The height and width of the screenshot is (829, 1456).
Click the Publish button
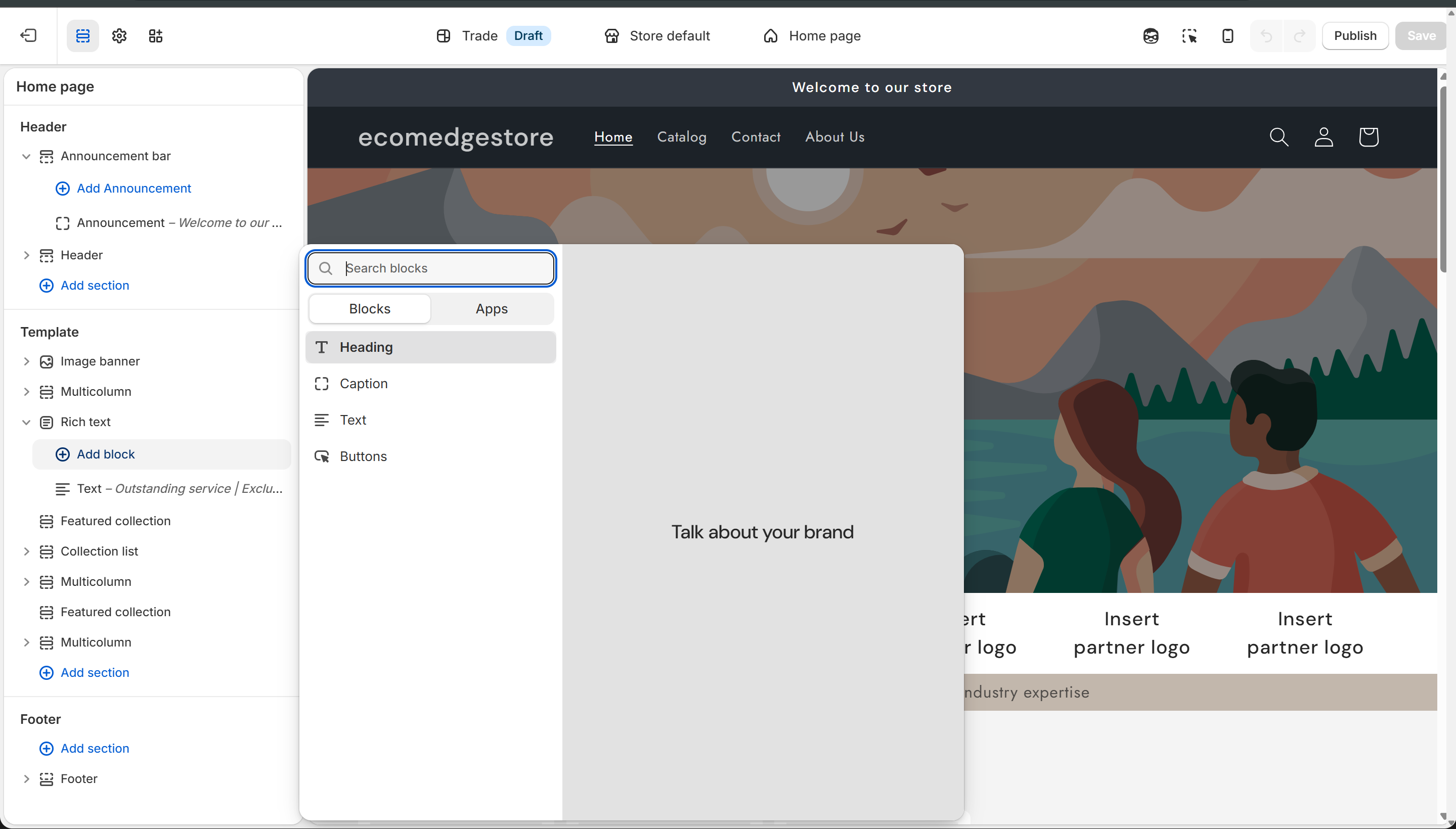1355,35
